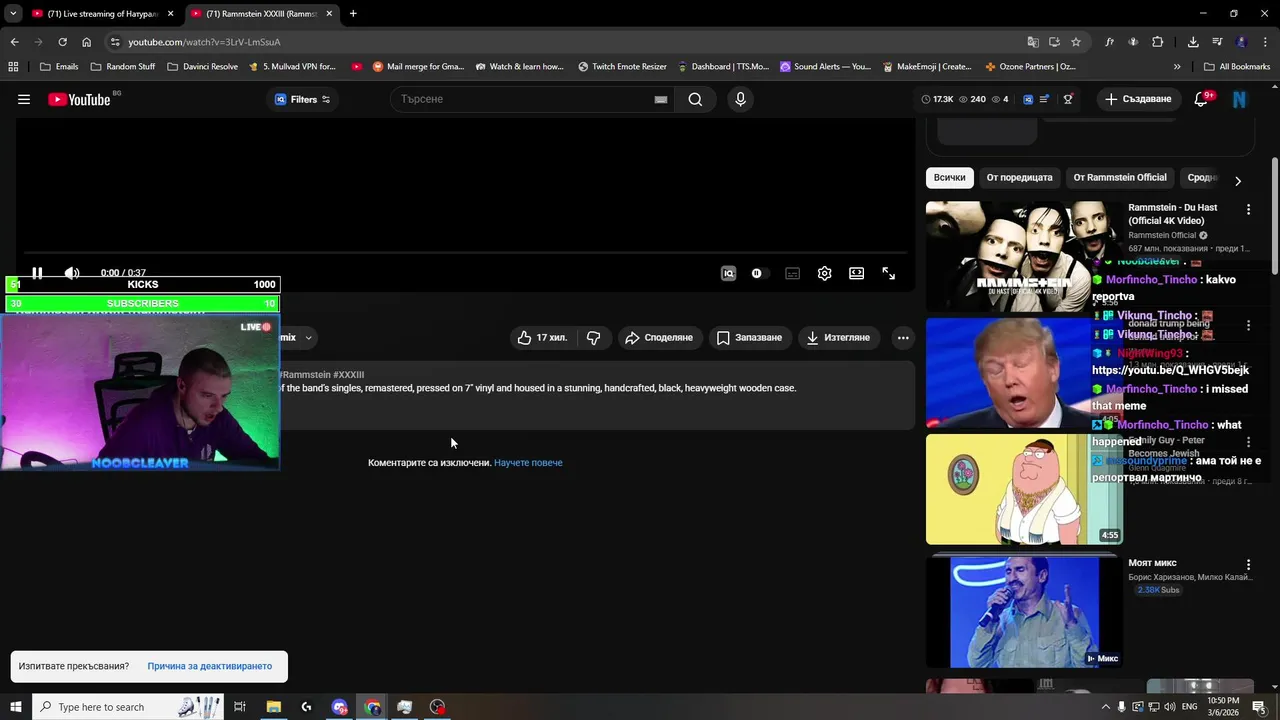Select the От Rammstein Official chip

coord(1120,178)
